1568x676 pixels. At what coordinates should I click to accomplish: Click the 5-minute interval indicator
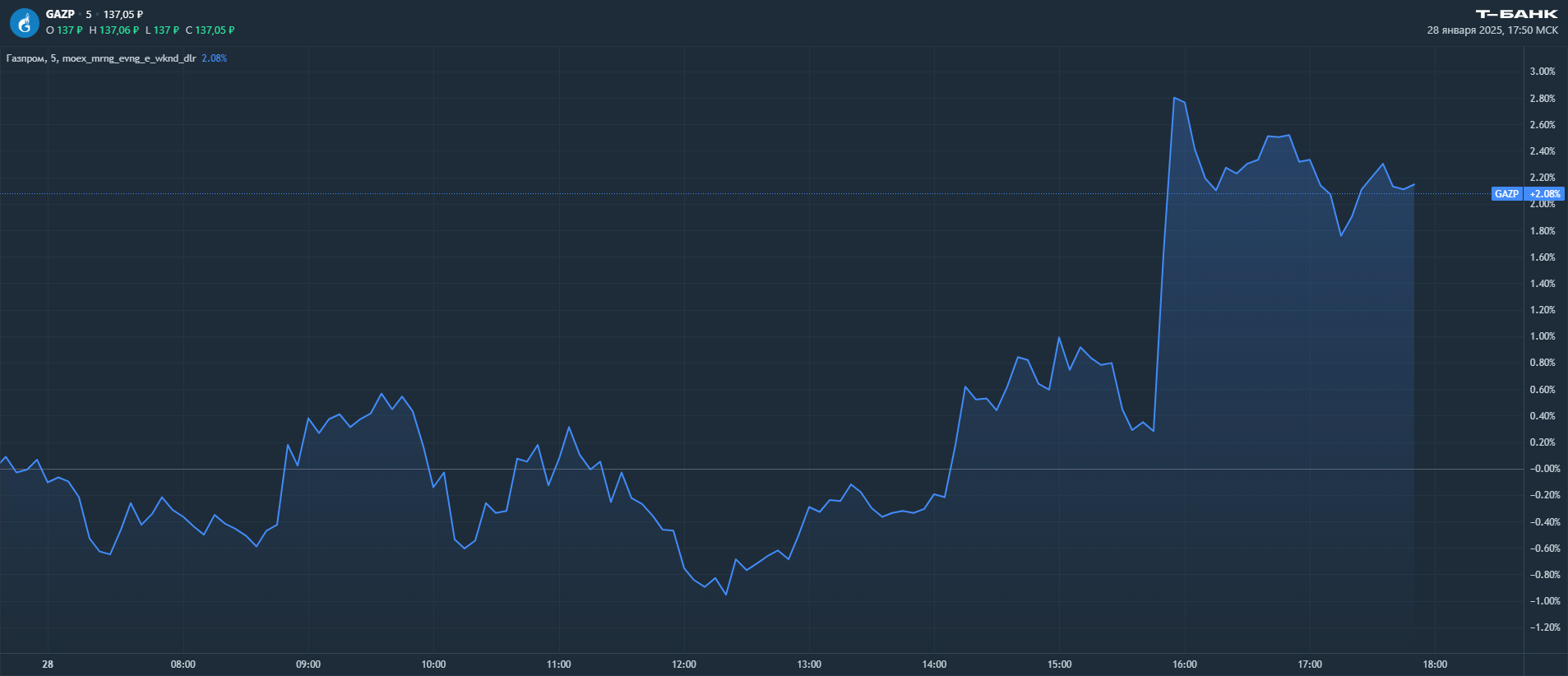(89, 14)
